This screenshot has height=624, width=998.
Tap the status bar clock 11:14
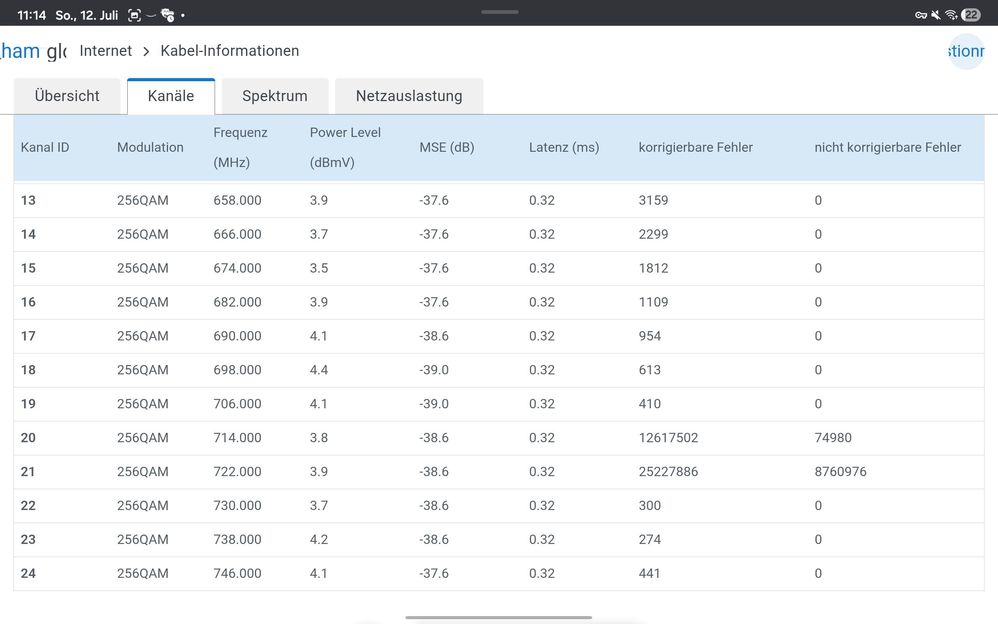tap(31, 15)
